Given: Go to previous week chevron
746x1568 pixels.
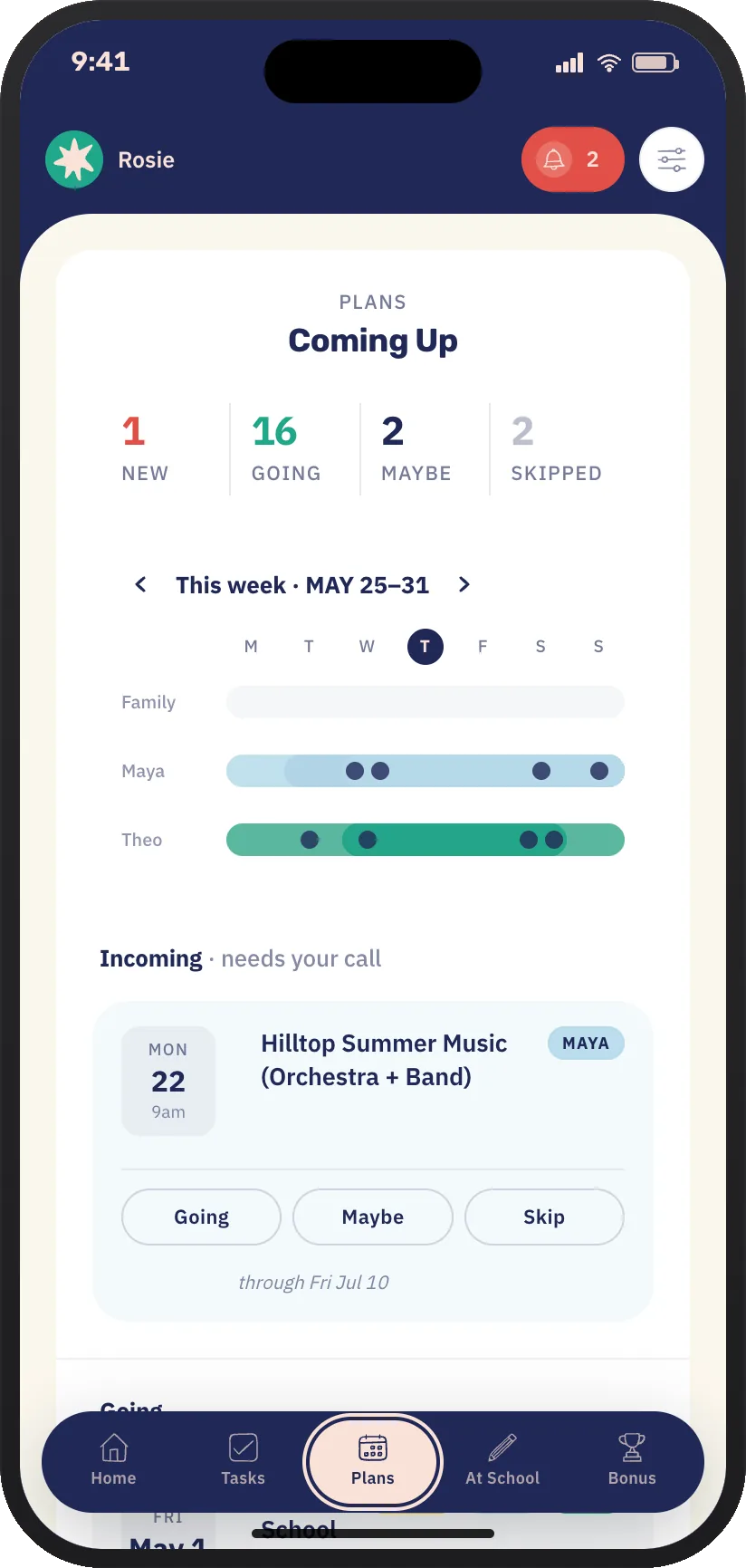Looking at the screenshot, I should 140,584.
